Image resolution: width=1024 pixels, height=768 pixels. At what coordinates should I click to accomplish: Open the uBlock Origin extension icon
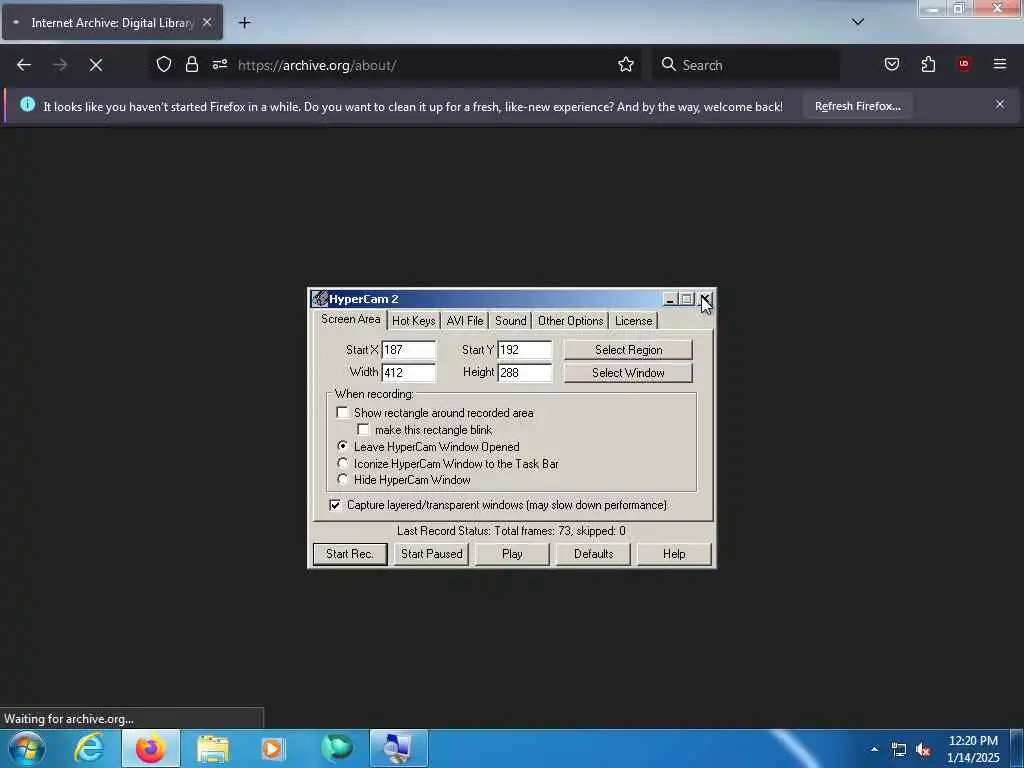click(964, 64)
